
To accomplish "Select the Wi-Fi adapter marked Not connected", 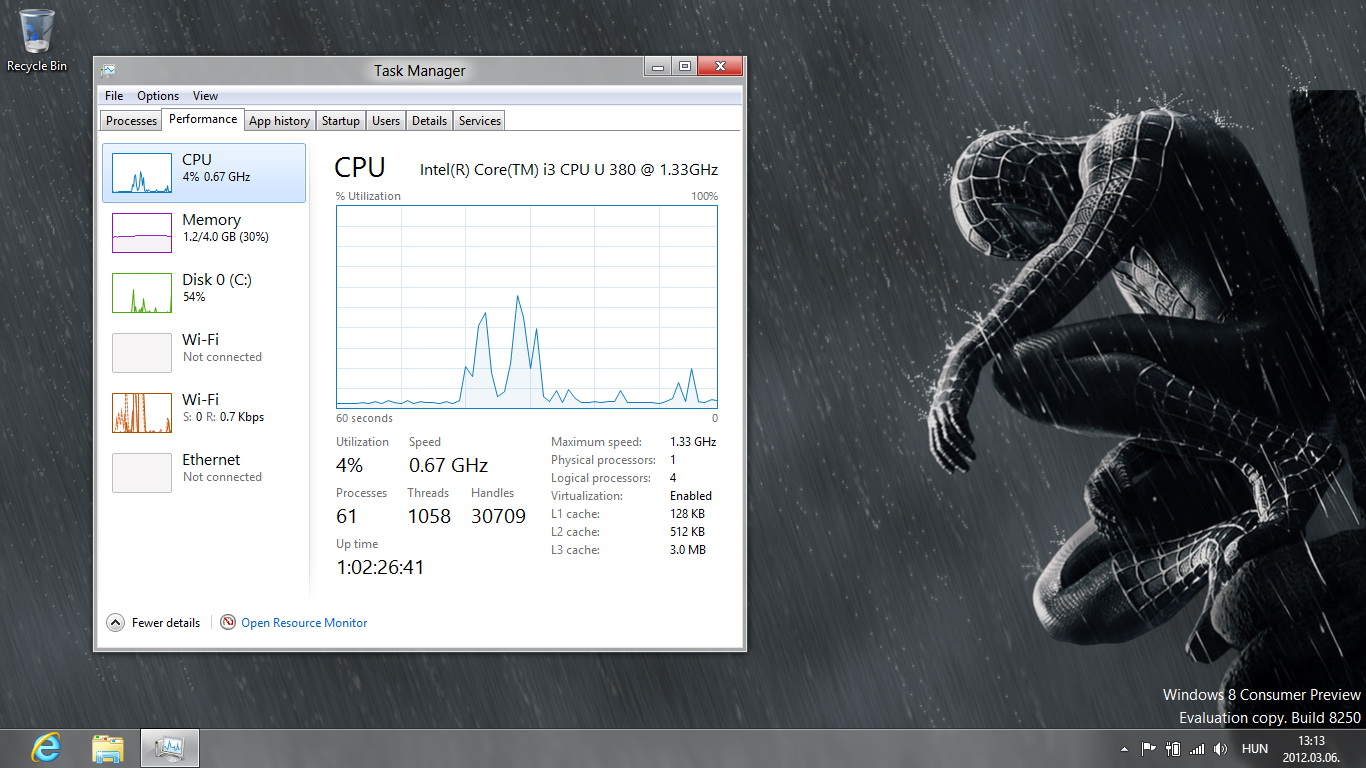I will [x=204, y=353].
